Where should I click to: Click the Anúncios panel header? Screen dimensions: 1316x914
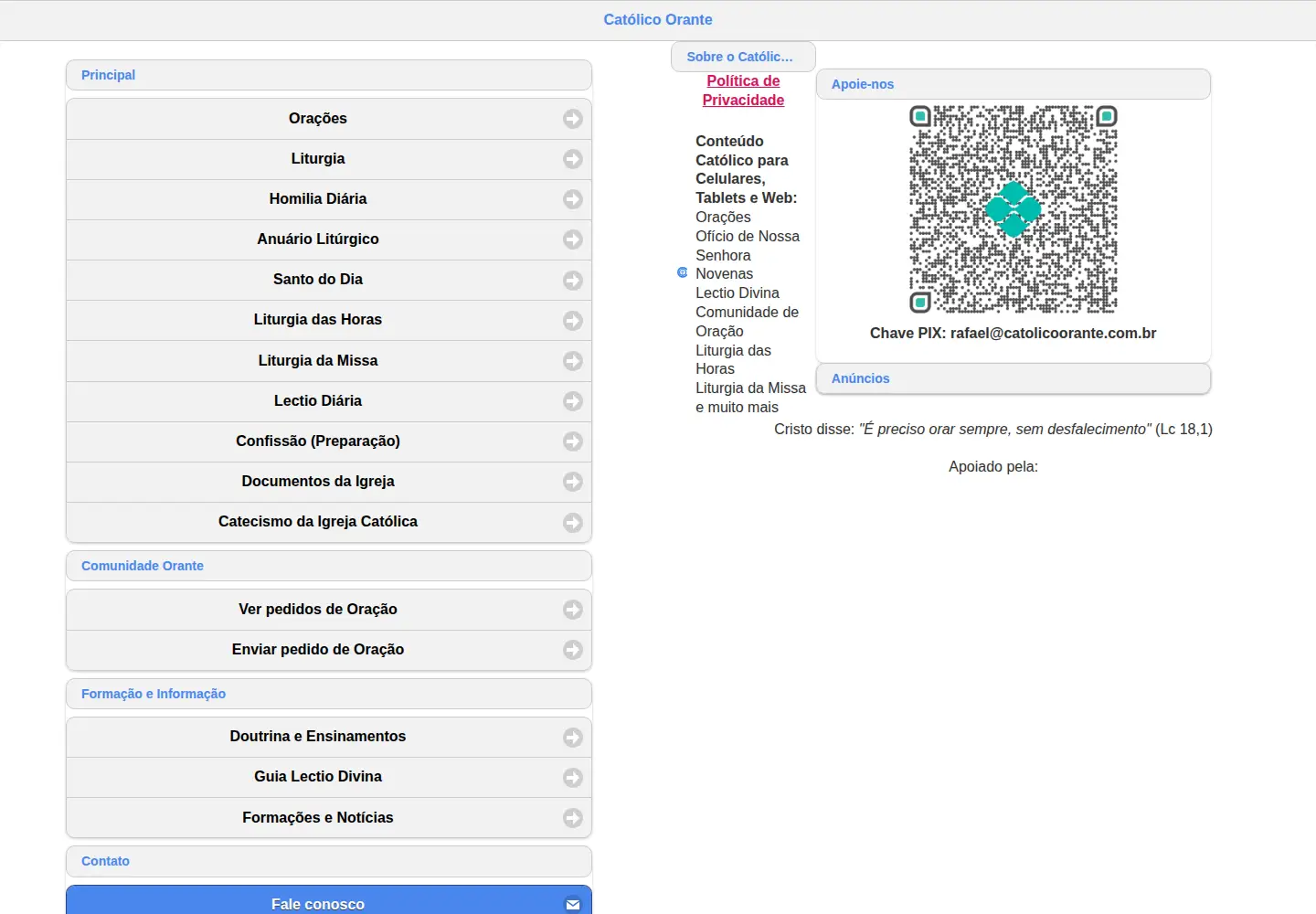point(1014,378)
